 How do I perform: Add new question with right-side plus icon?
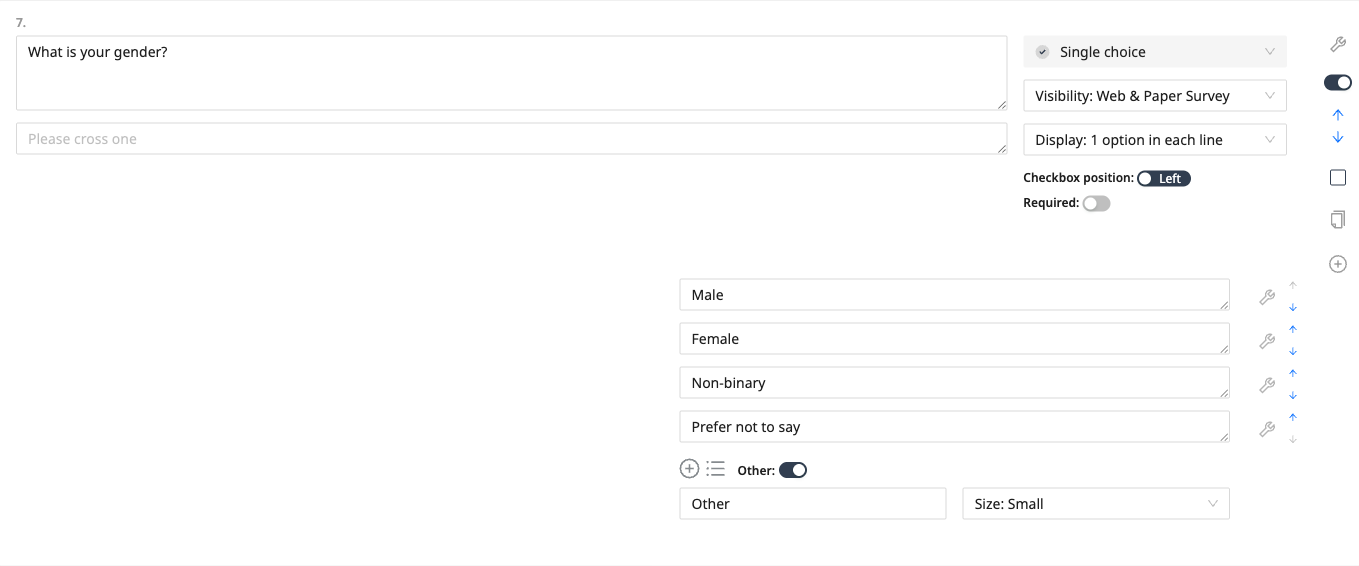pyautogui.click(x=1338, y=264)
